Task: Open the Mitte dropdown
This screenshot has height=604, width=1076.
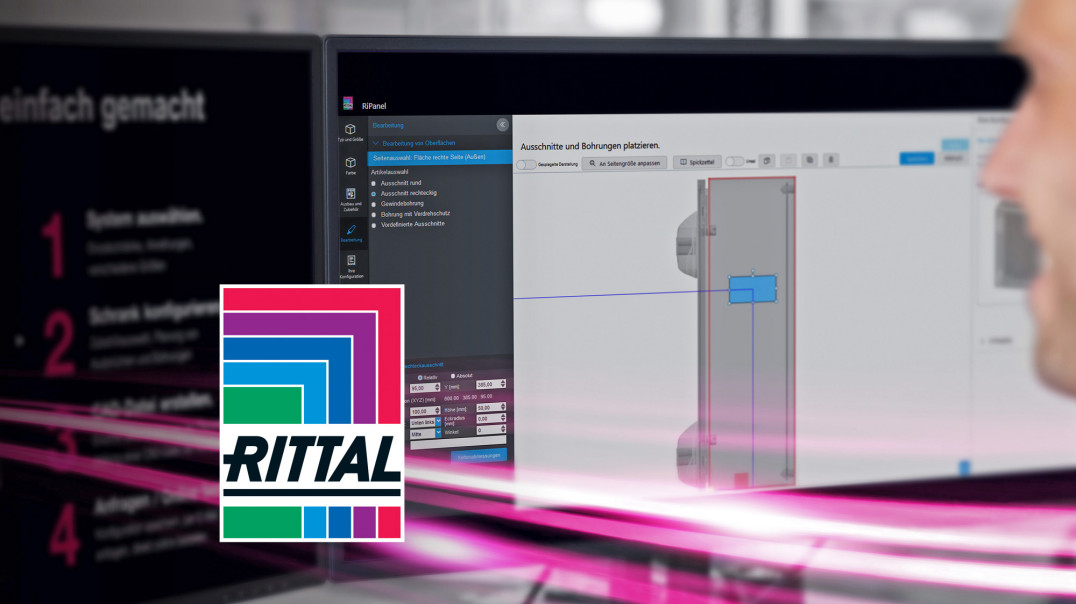Action: tap(425, 434)
